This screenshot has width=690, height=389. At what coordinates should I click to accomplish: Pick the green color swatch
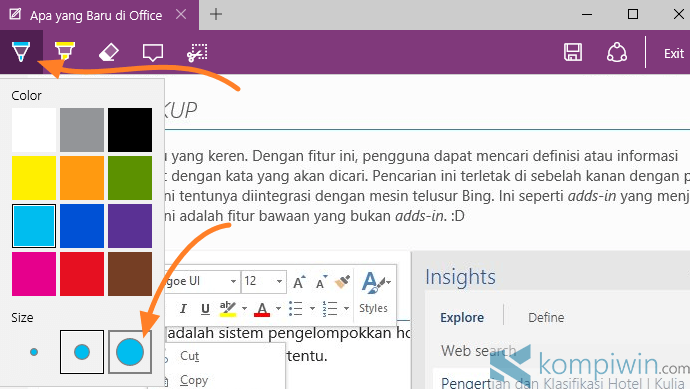[130, 178]
